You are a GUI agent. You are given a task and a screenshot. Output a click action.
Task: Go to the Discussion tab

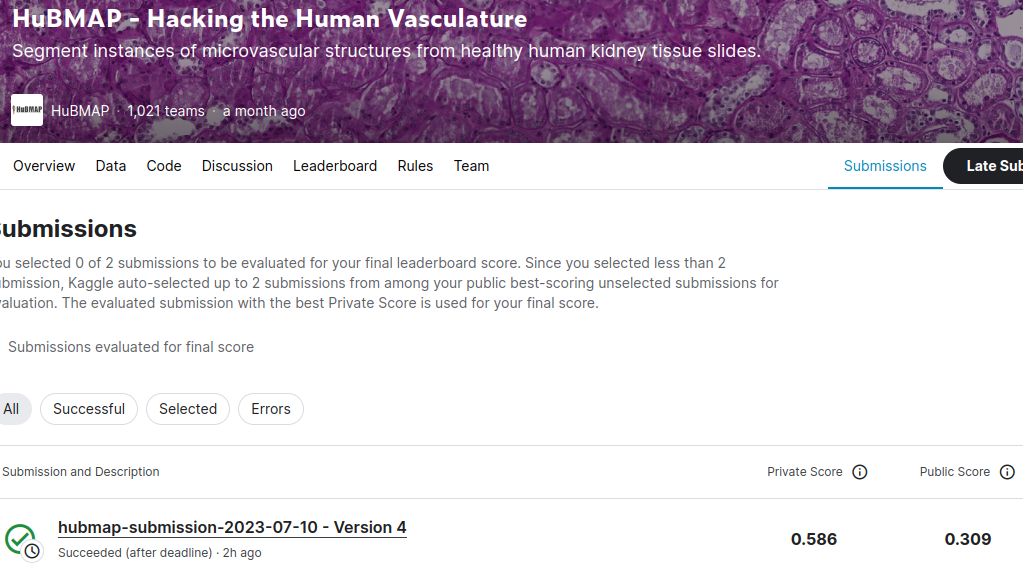(236, 166)
